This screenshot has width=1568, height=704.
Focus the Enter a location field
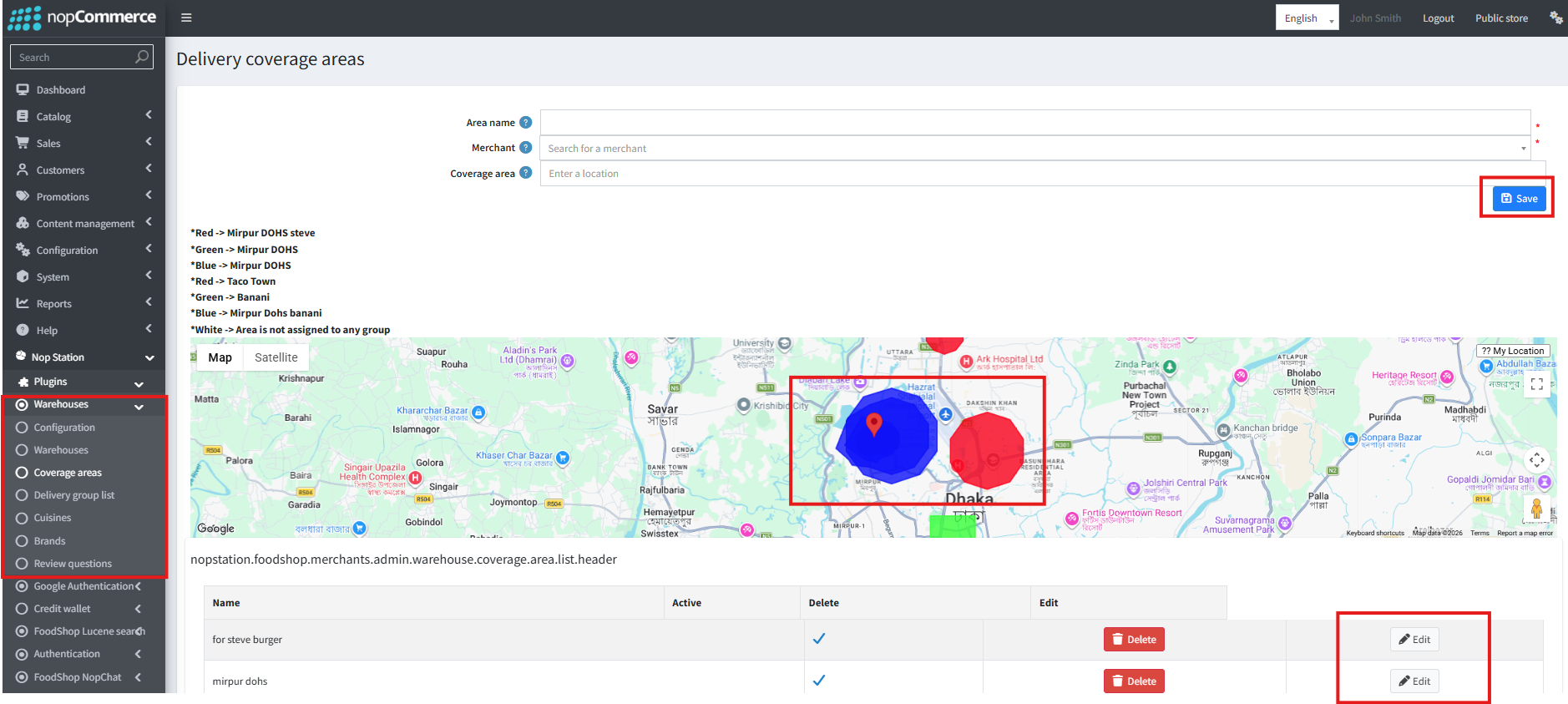point(1043,174)
